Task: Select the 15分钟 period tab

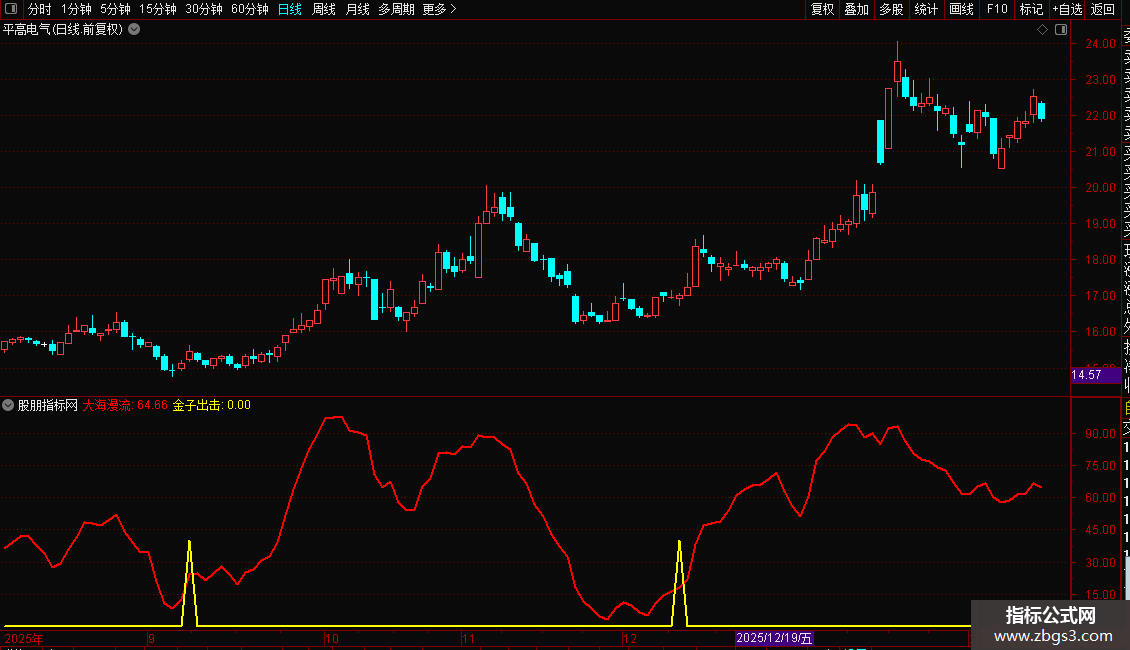Action: tap(158, 9)
